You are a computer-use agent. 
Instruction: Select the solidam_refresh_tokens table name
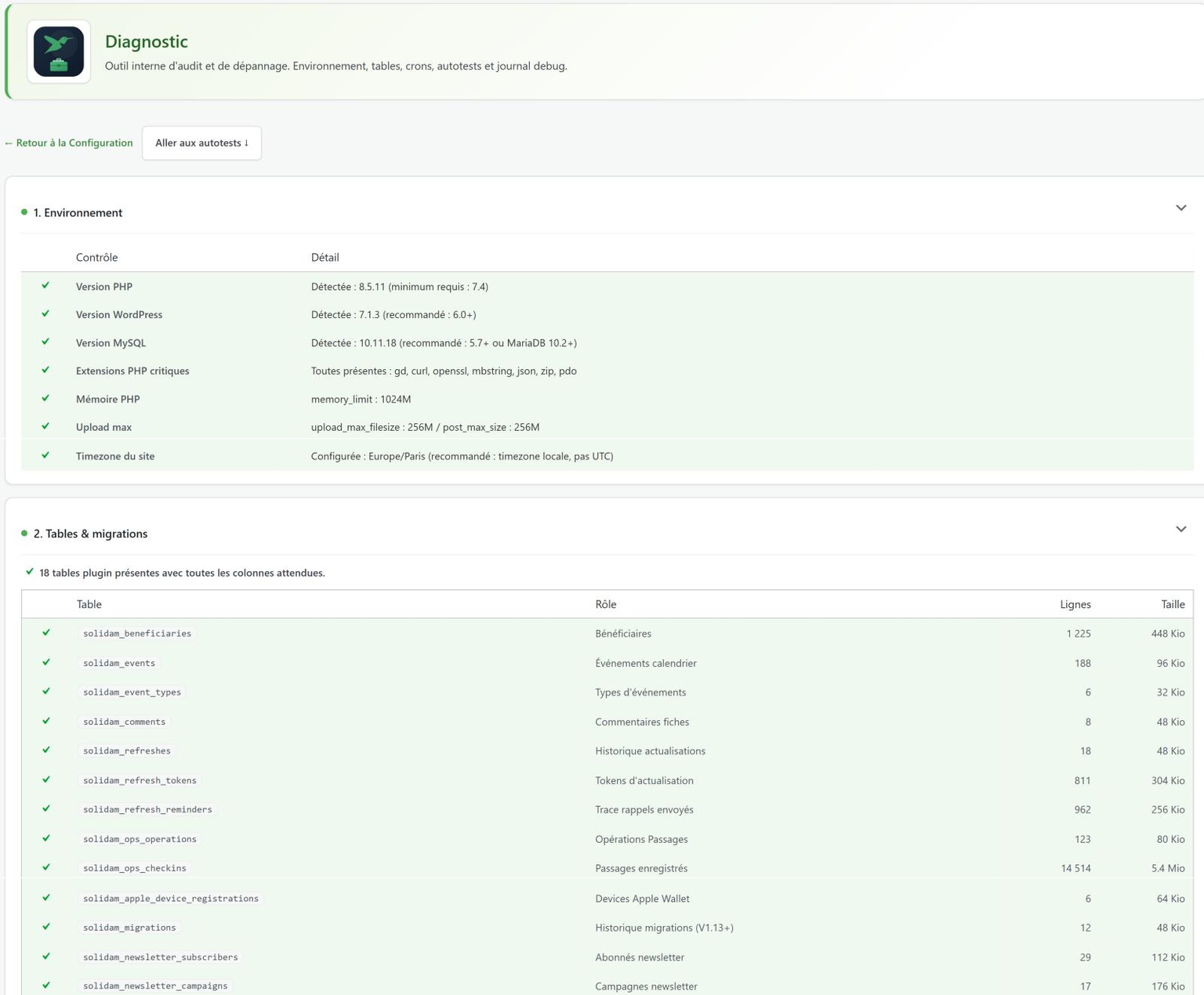tap(140, 780)
